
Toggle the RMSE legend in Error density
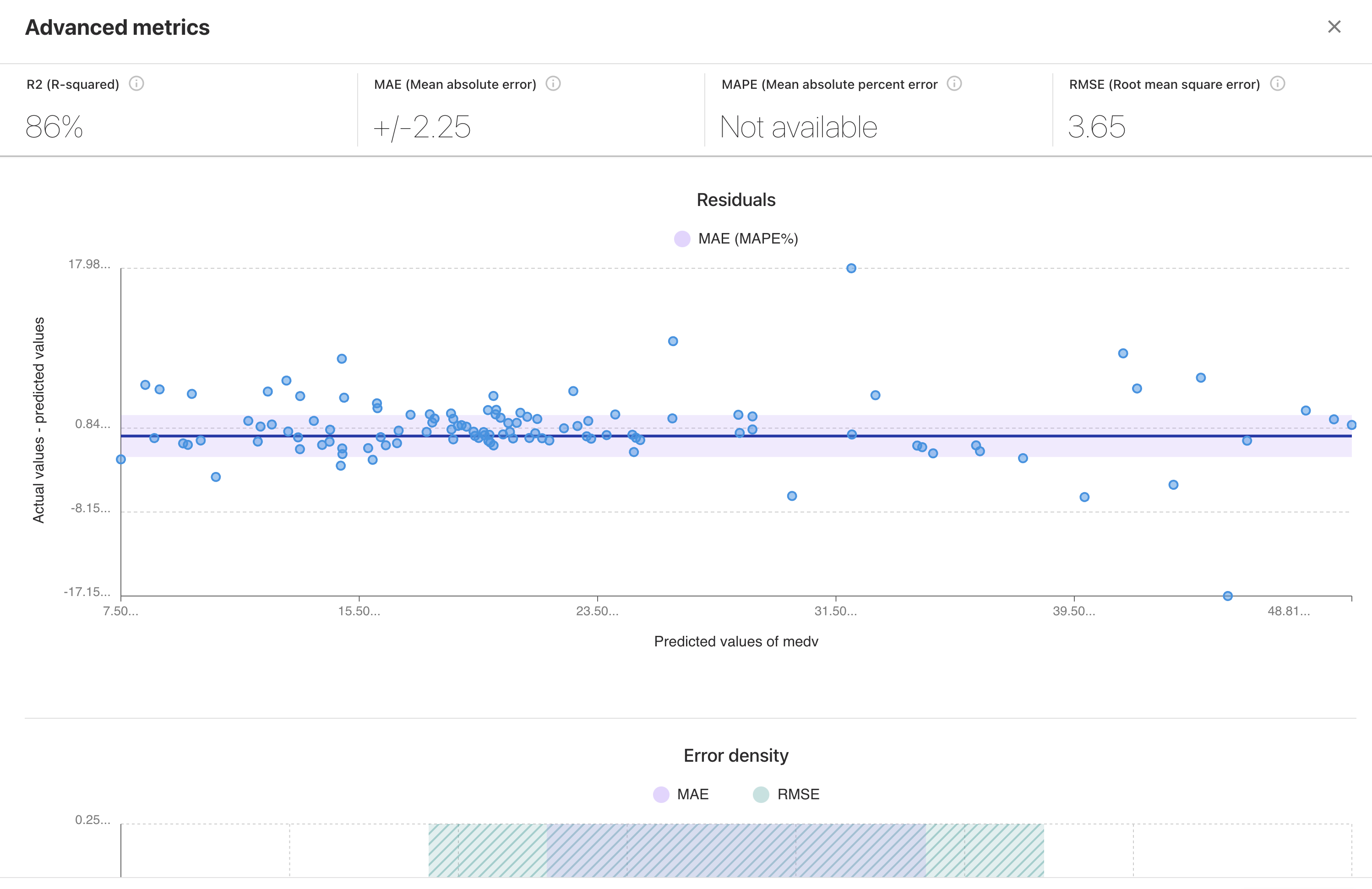click(786, 794)
